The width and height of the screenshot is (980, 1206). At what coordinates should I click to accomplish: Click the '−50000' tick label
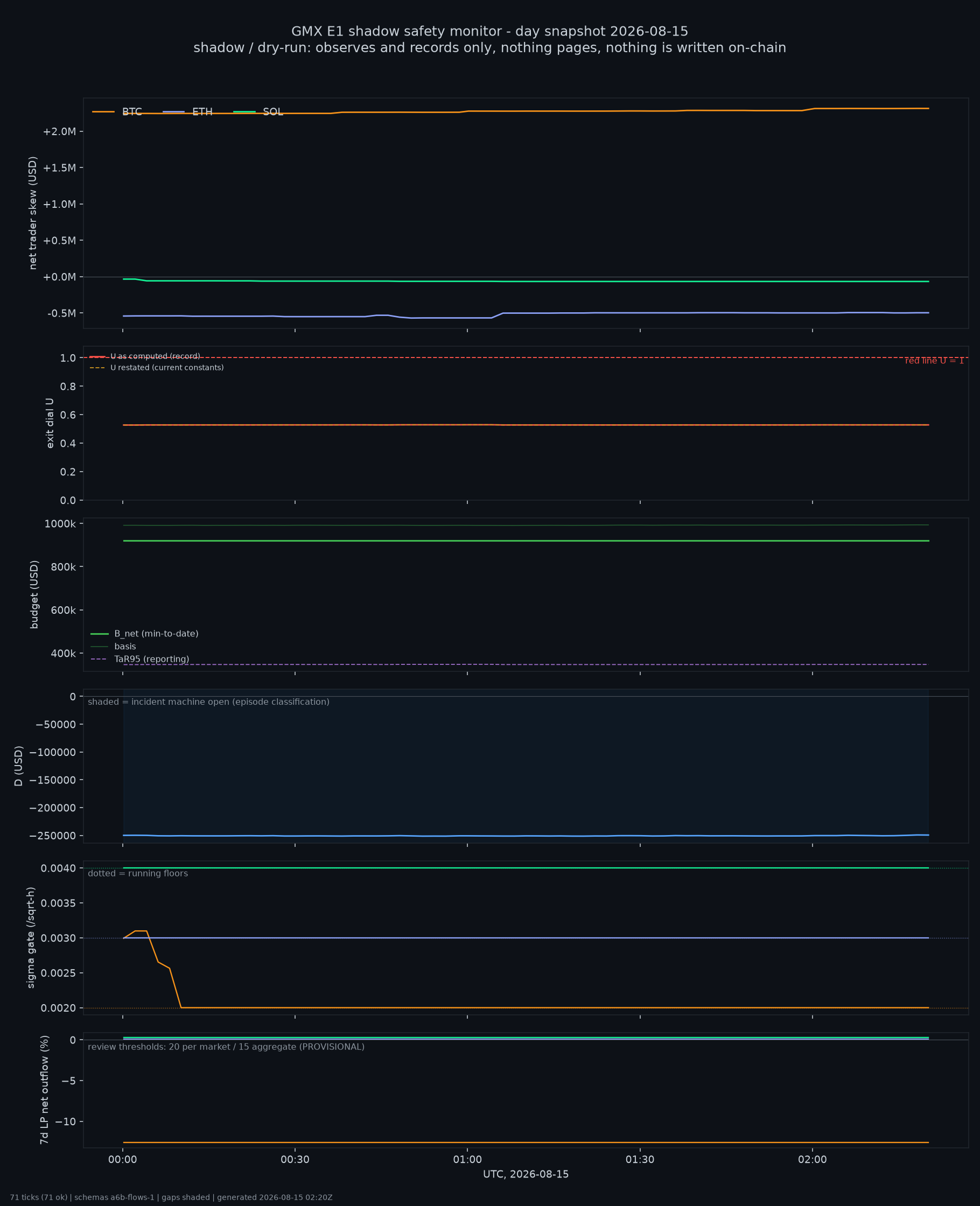pos(55,724)
